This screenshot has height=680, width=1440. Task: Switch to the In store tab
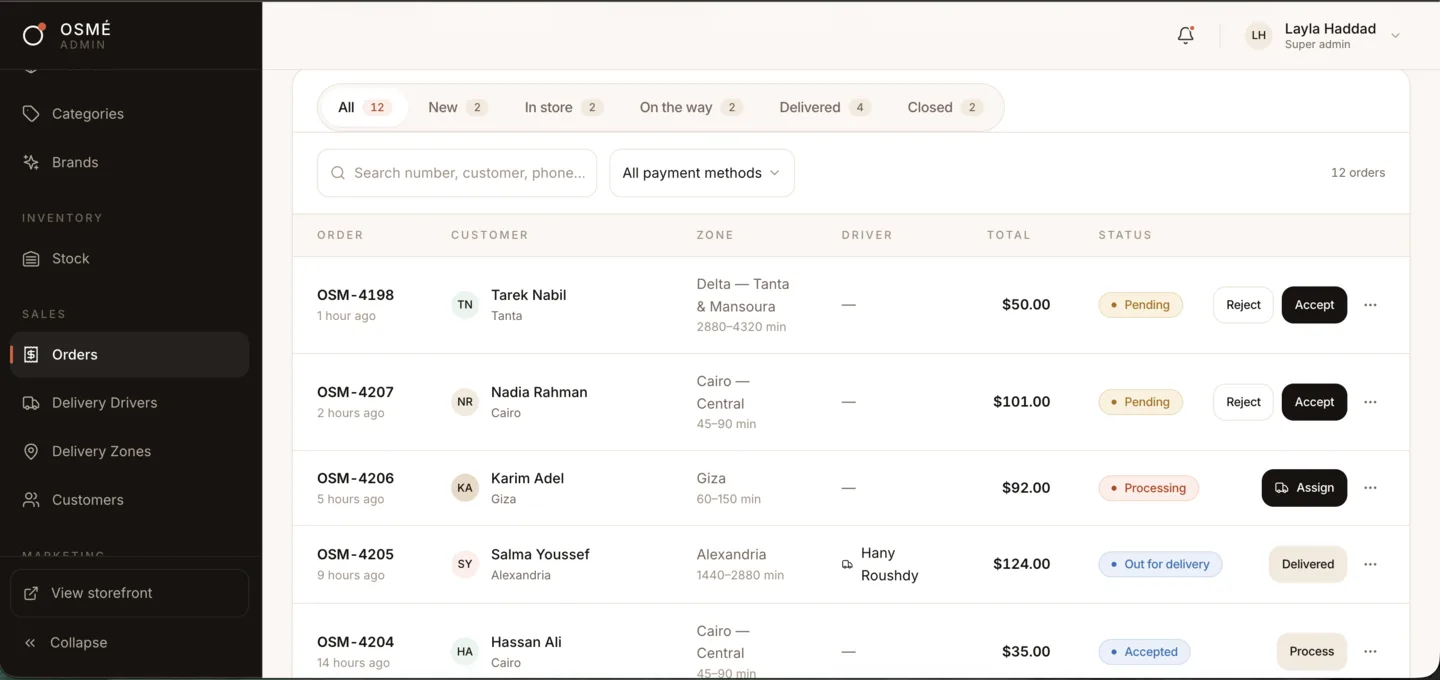(x=563, y=108)
